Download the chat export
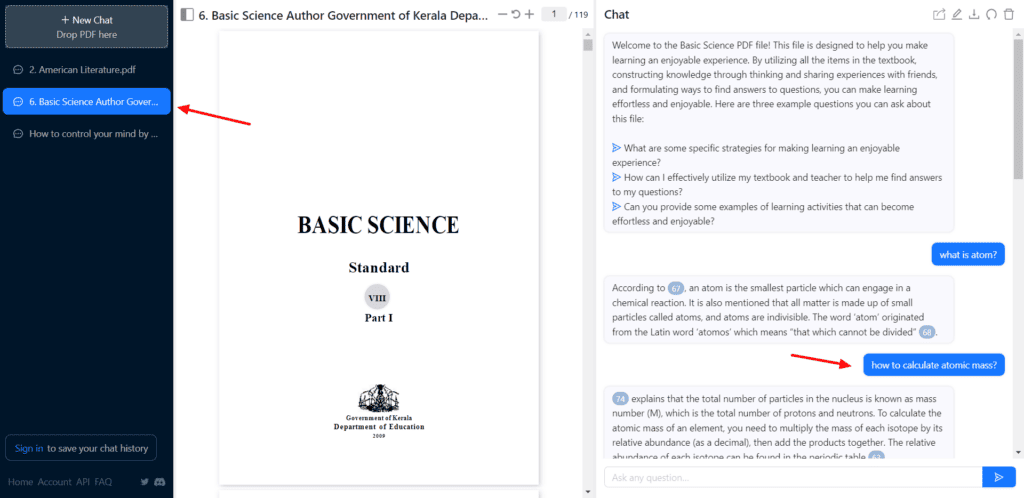Image resolution: width=1024 pixels, height=498 pixels. tap(974, 15)
